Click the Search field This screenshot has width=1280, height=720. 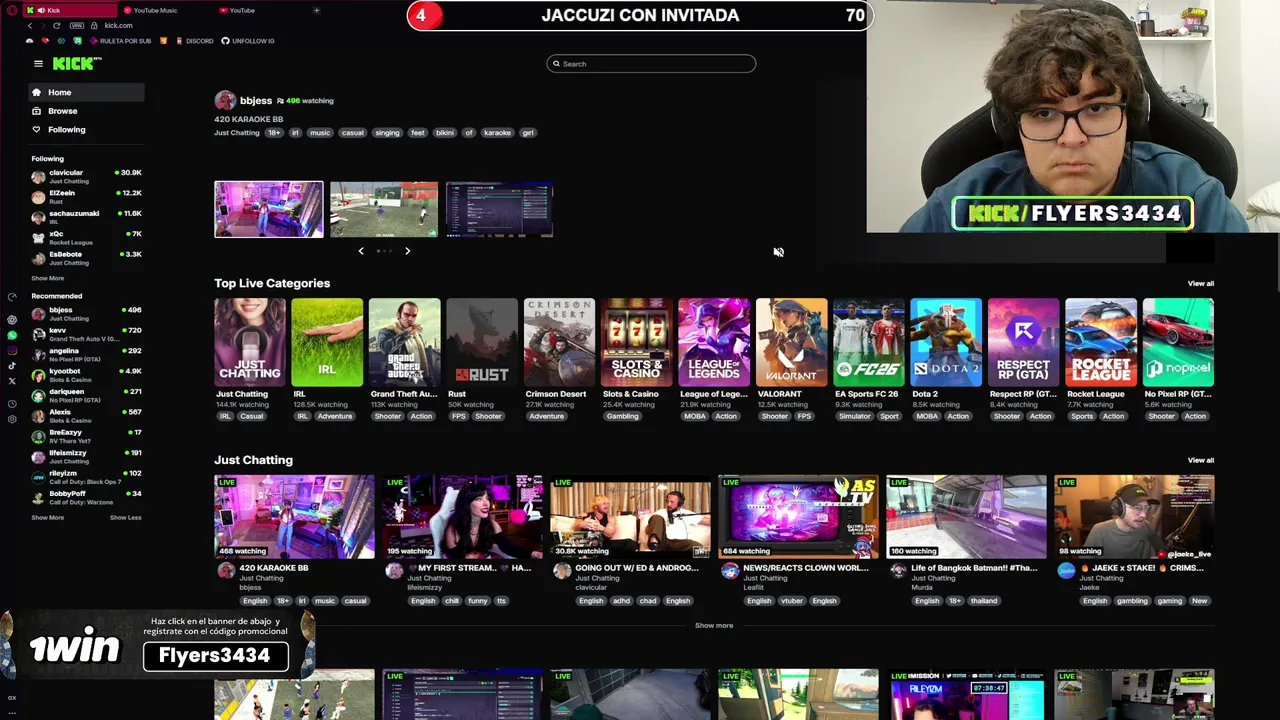coord(651,64)
